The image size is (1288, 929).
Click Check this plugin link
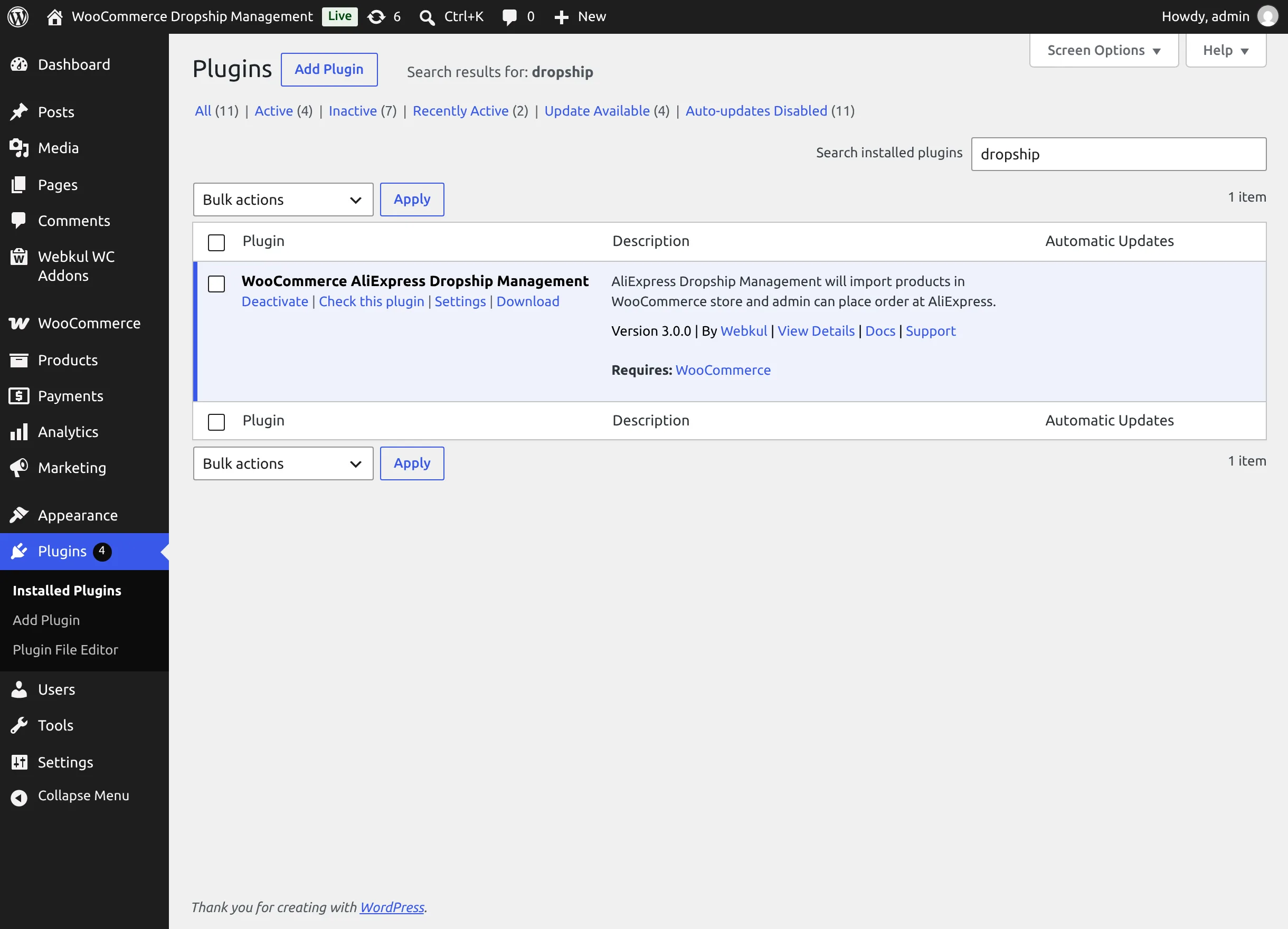pos(372,301)
